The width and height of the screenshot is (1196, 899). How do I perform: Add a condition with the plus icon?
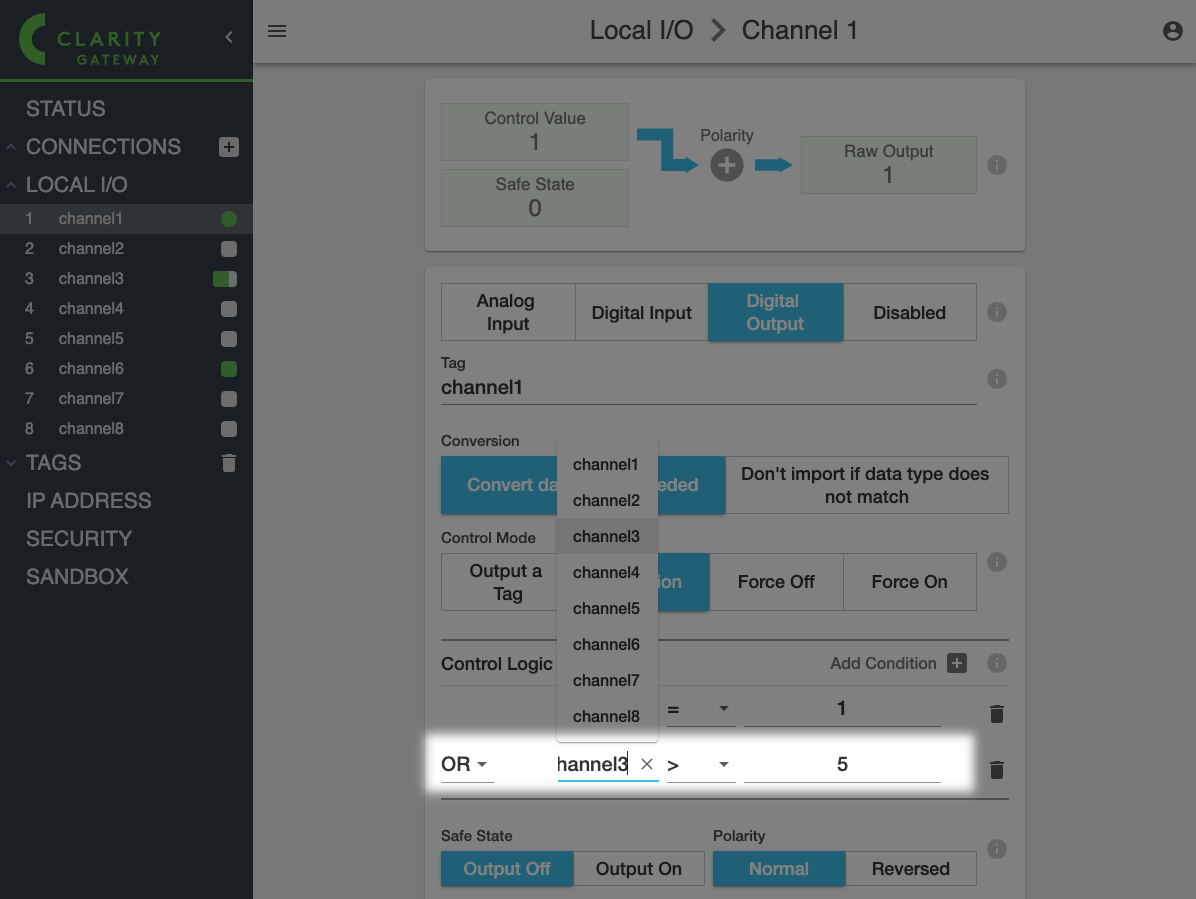point(957,663)
